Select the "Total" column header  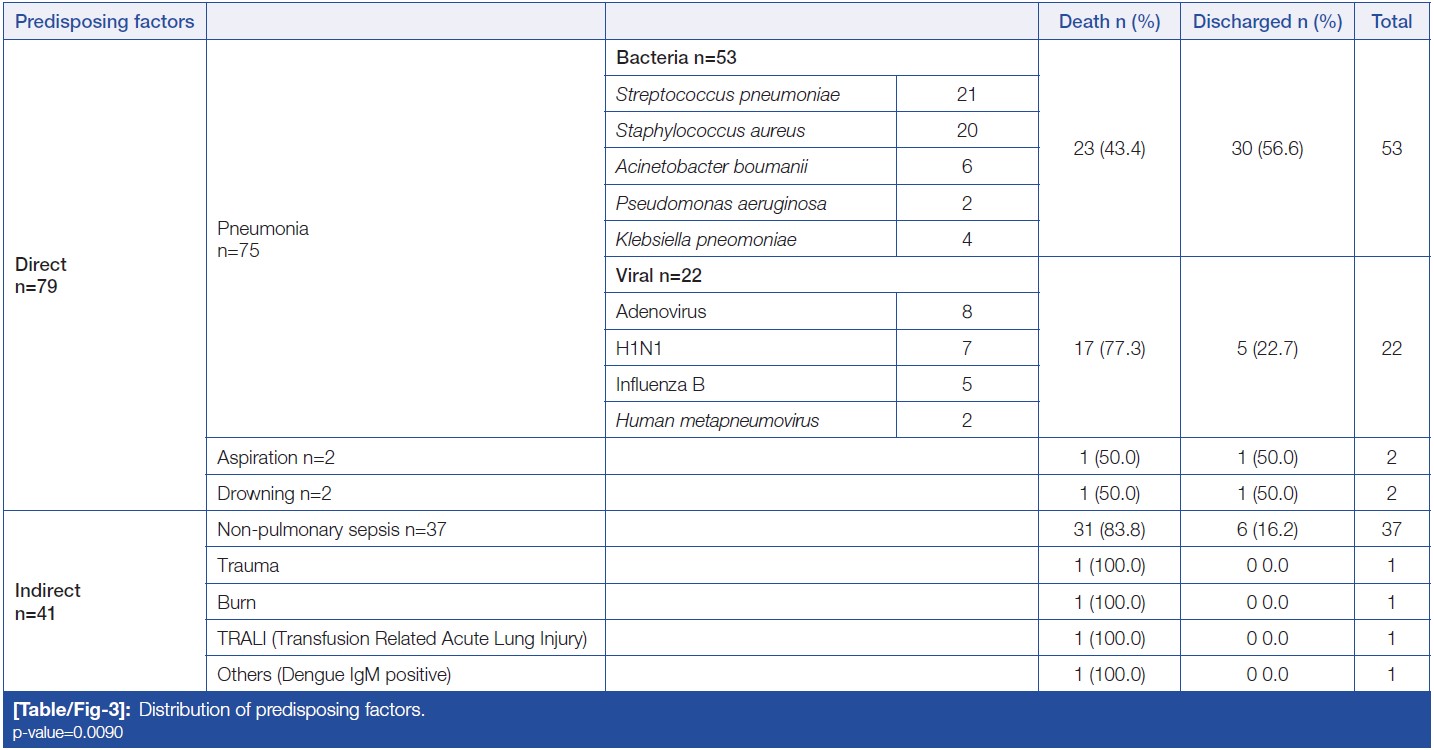(x=1391, y=21)
